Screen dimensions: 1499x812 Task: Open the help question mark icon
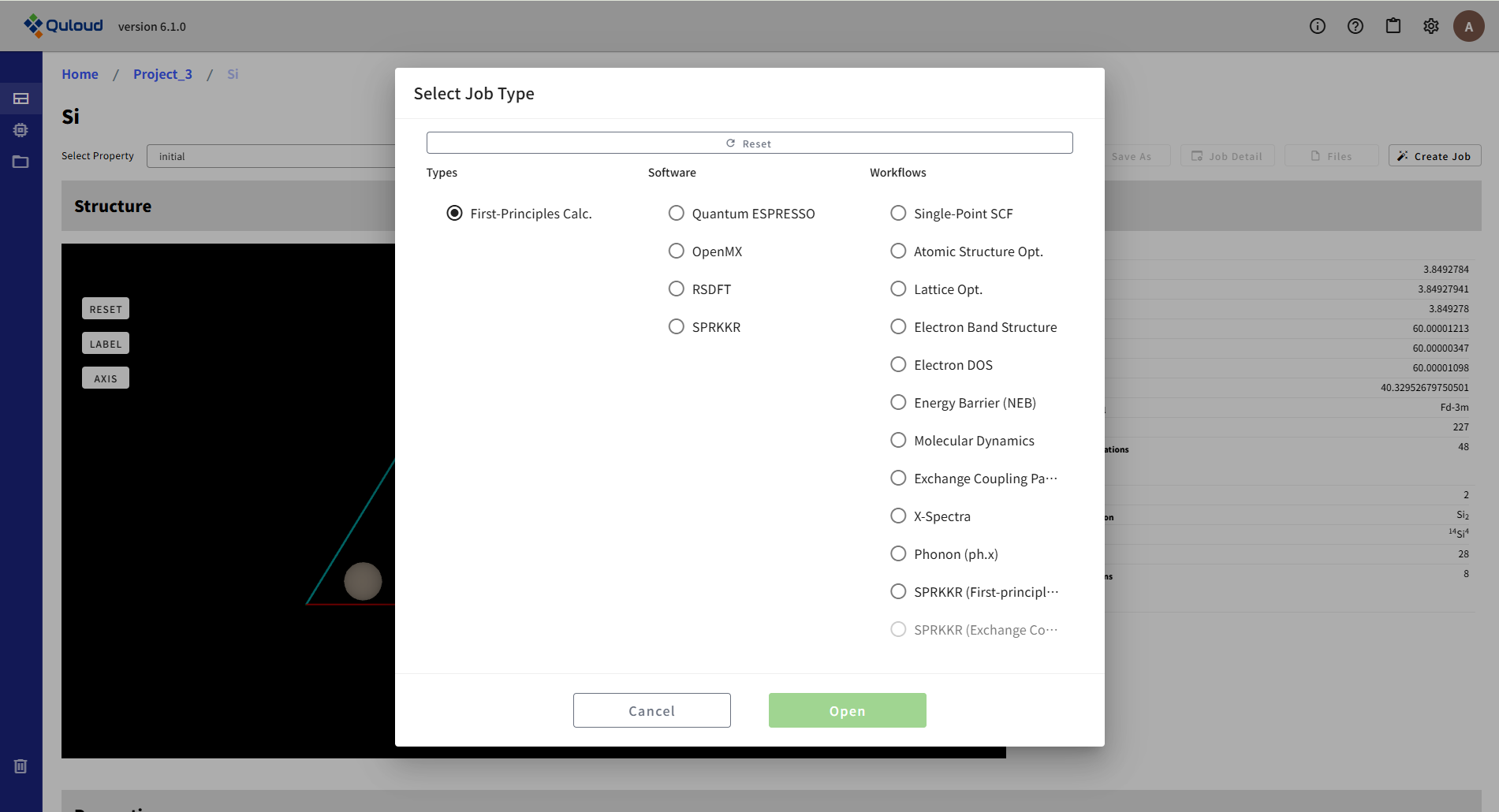pos(1355,26)
